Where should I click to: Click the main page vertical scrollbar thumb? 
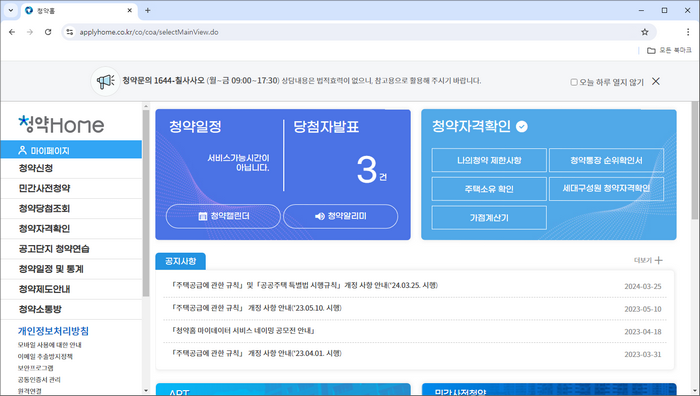(695, 160)
